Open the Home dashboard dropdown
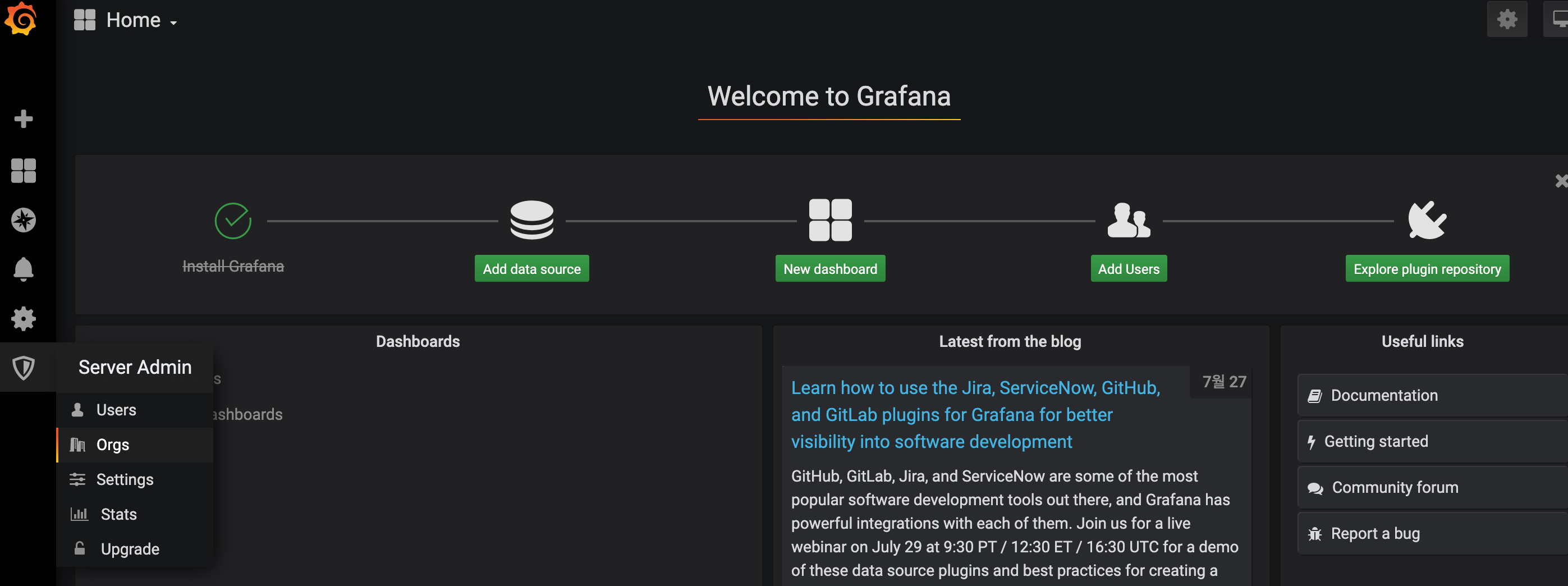Viewport: 1568px width, 586px height. click(141, 20)
